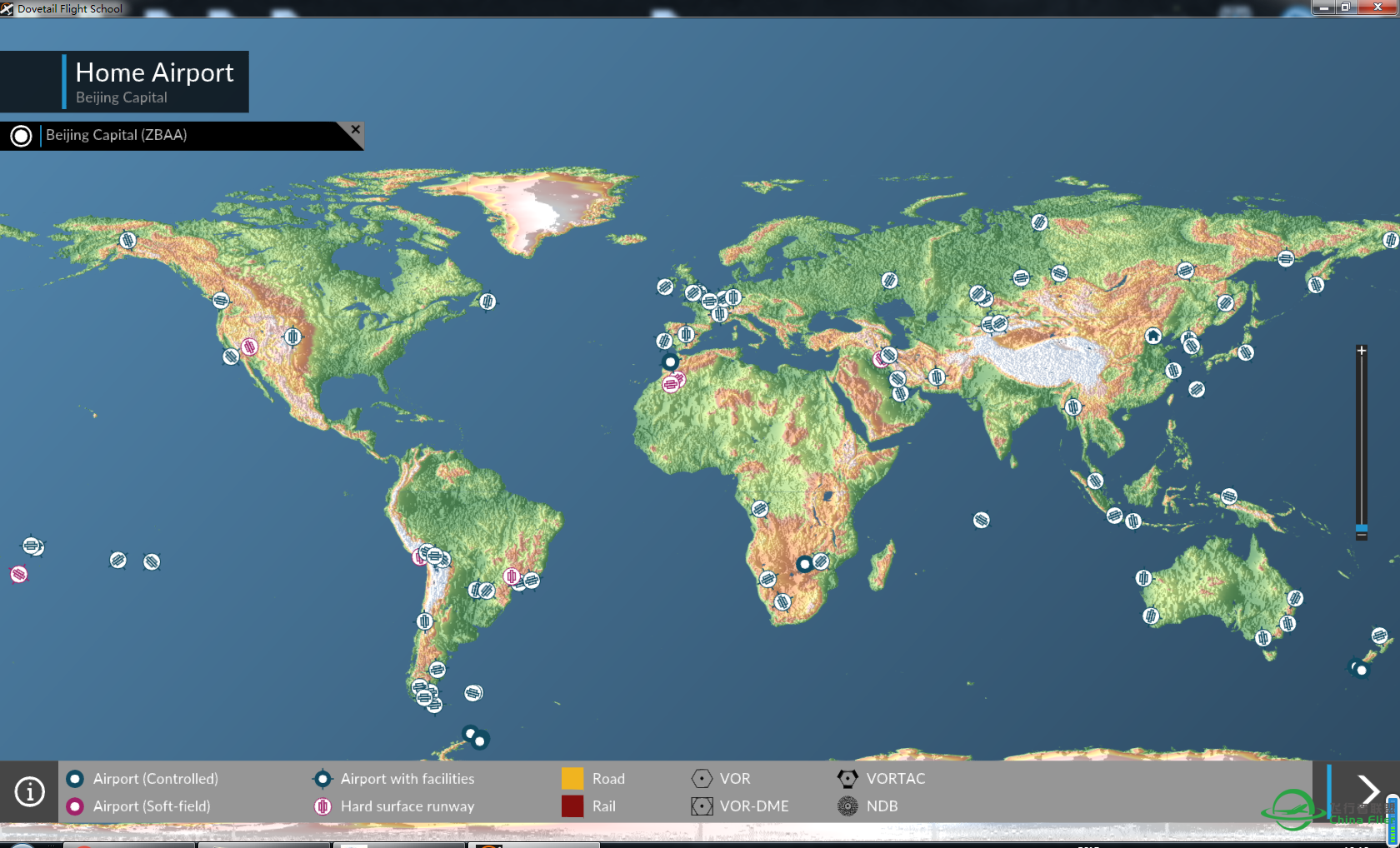This screenshot has width=1400, height=848.
Task: Click the Airport (Controlled) legend entry
Action: [142, 779]
